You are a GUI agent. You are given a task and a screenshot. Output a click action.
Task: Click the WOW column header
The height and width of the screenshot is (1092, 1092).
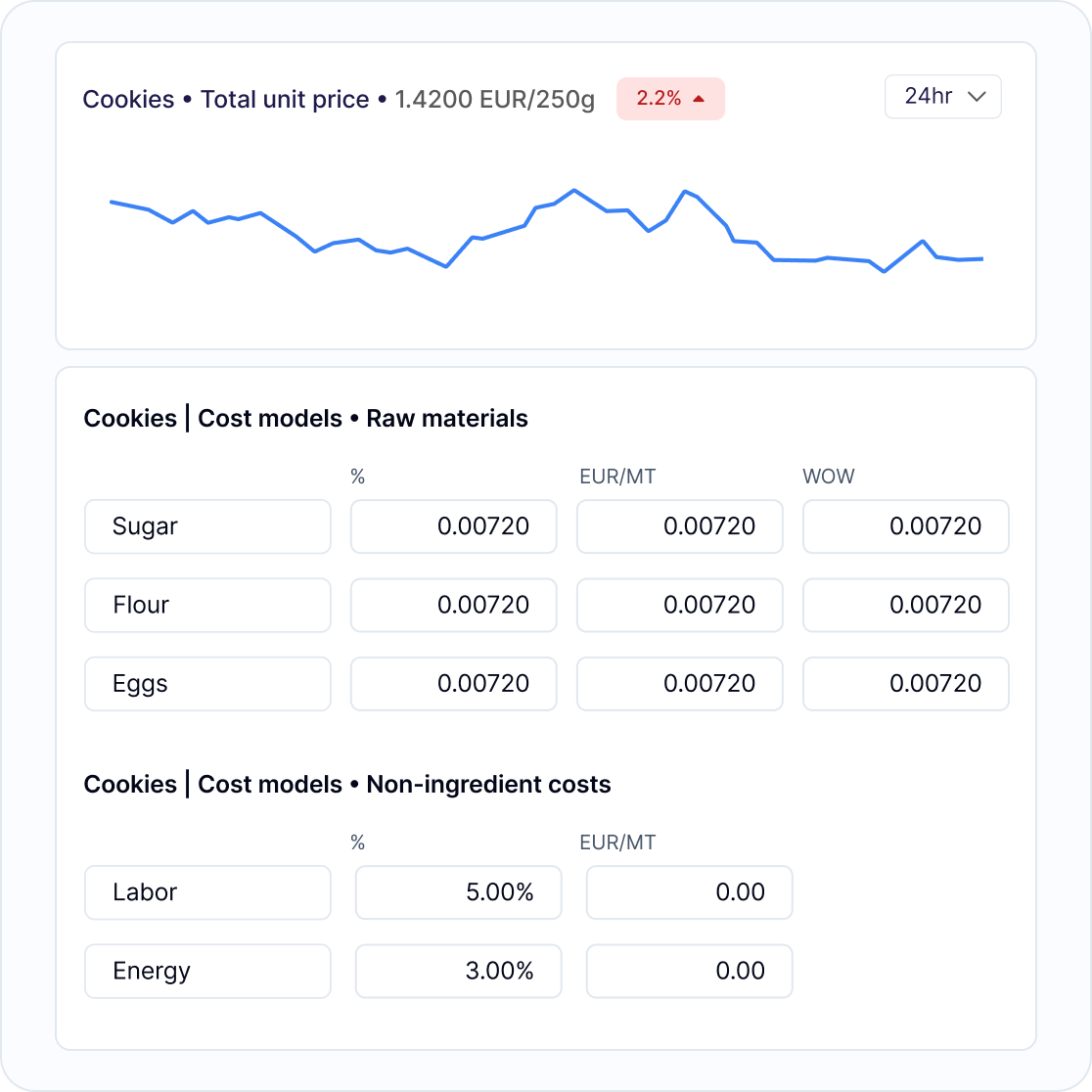pos(828,477)
